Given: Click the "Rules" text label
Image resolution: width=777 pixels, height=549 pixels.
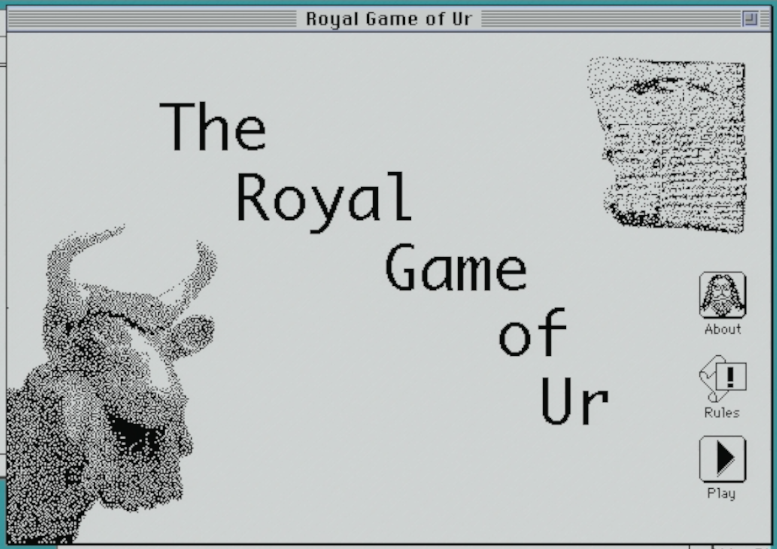Looking at the screenshot, I should click(x=721, y=412).
